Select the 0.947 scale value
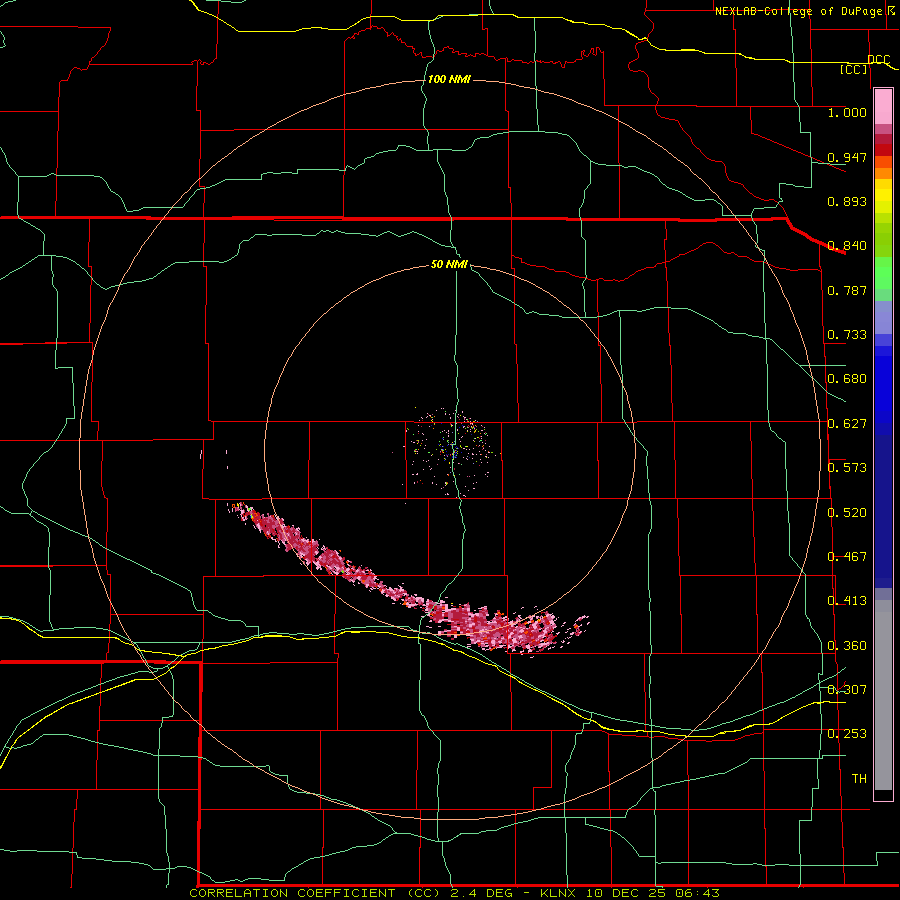The height and width of the screenshot is (900, 900). pos(847,157)
